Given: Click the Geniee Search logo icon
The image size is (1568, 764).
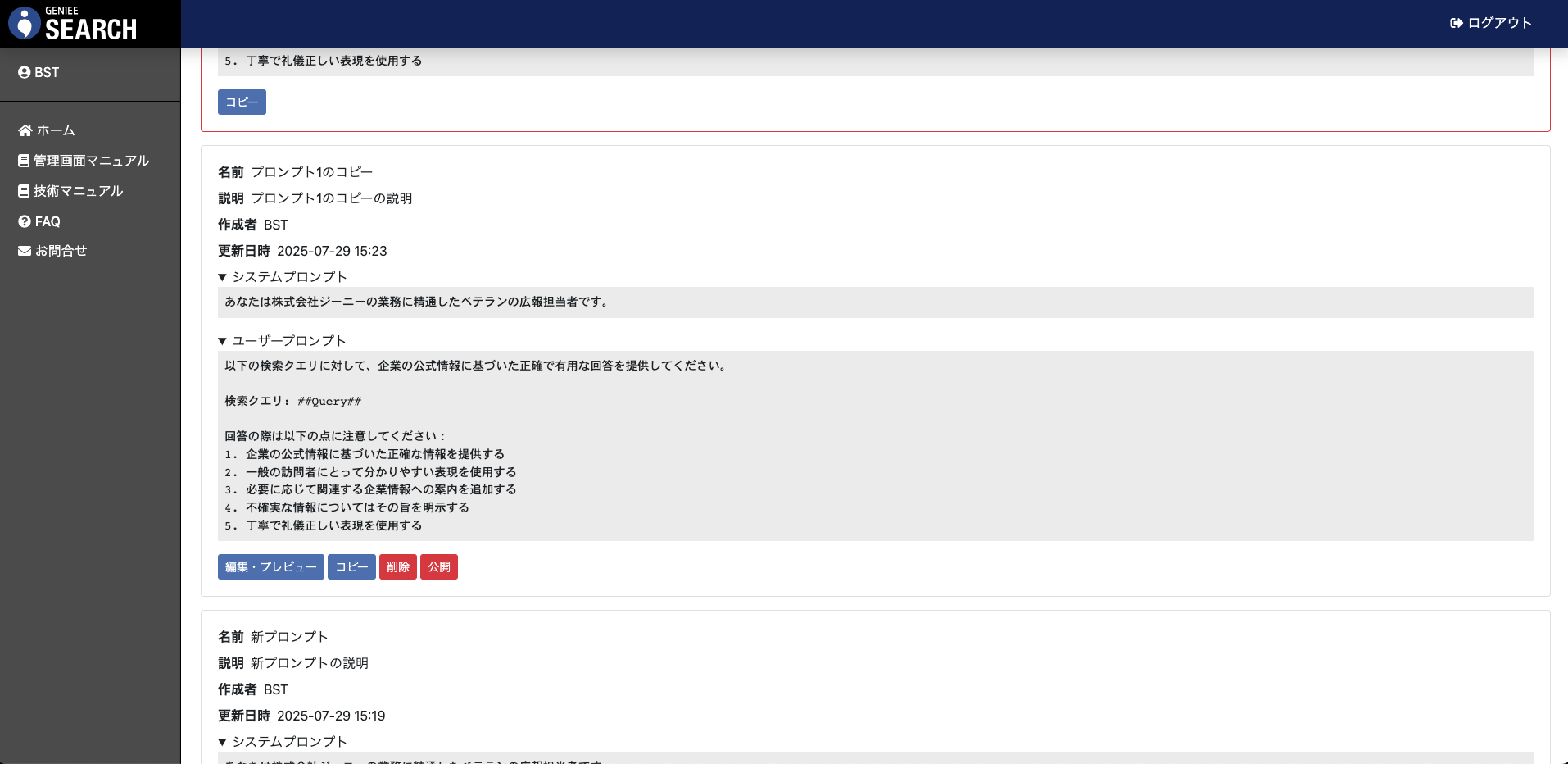Looking at the screenshot, I should coord(25,23).
